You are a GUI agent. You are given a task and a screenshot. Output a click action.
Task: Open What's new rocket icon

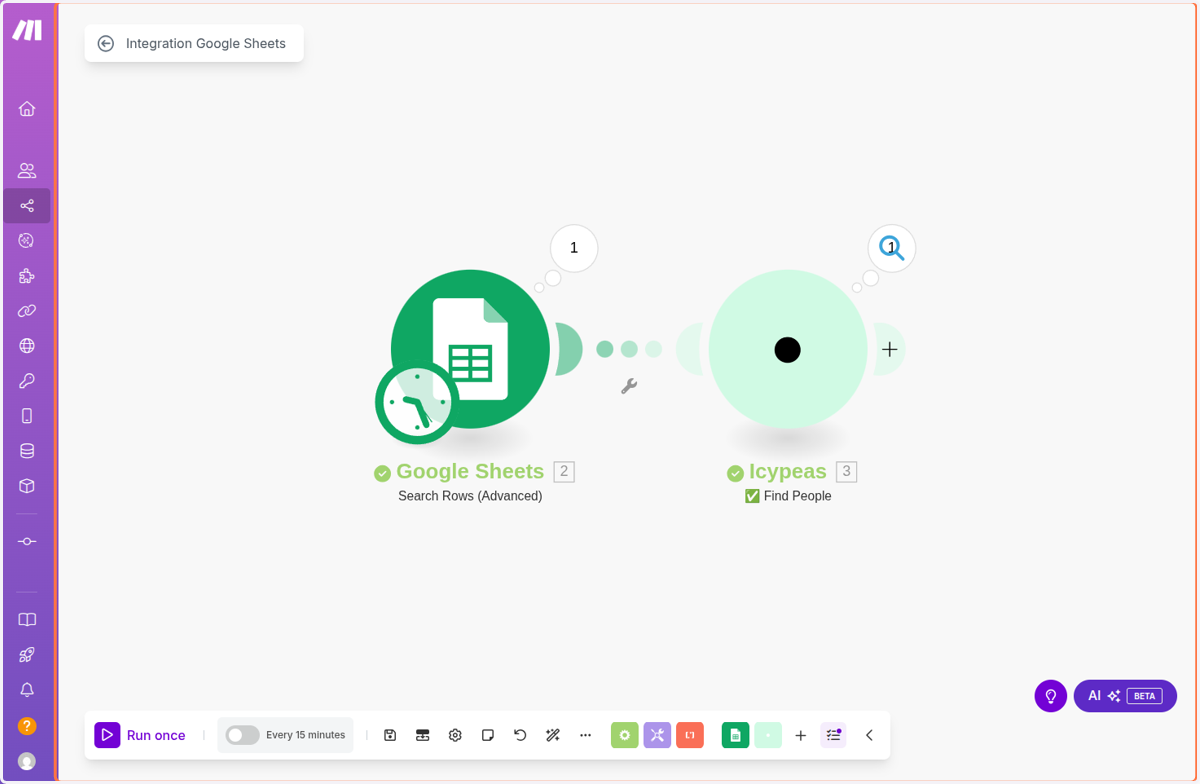tap(27, 655)
